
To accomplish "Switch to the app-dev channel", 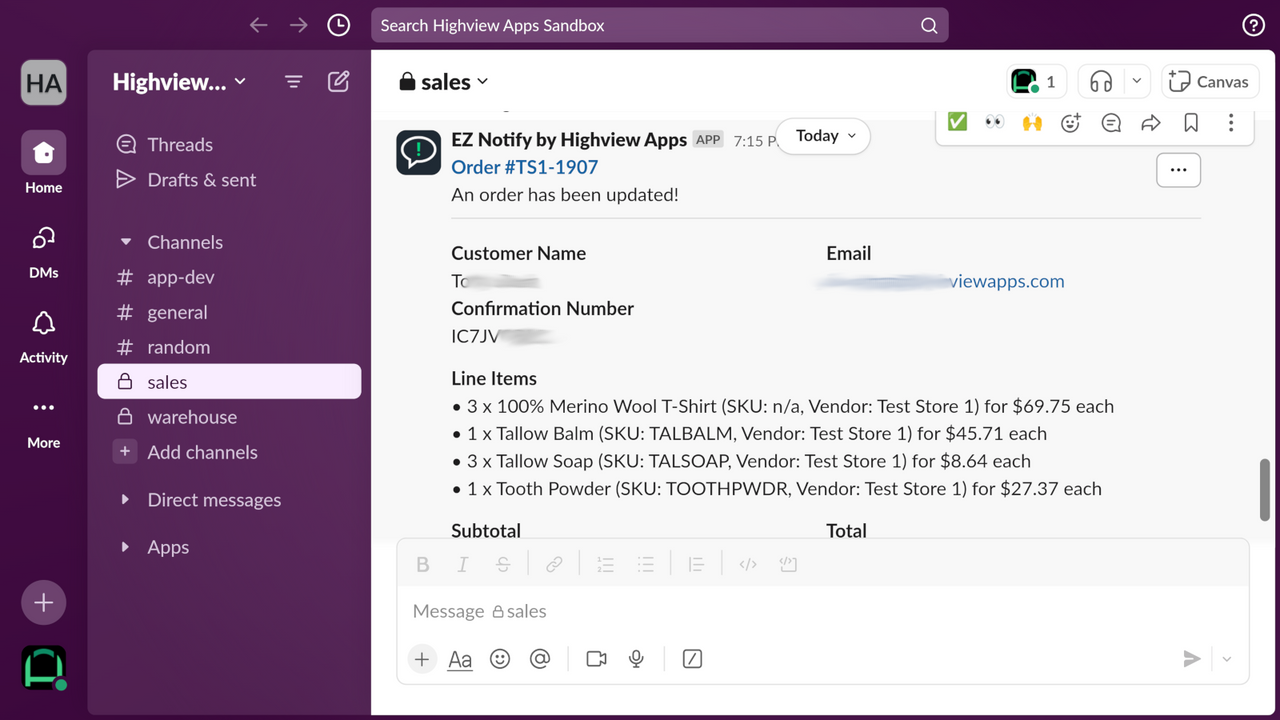I will tap(229, 277).
